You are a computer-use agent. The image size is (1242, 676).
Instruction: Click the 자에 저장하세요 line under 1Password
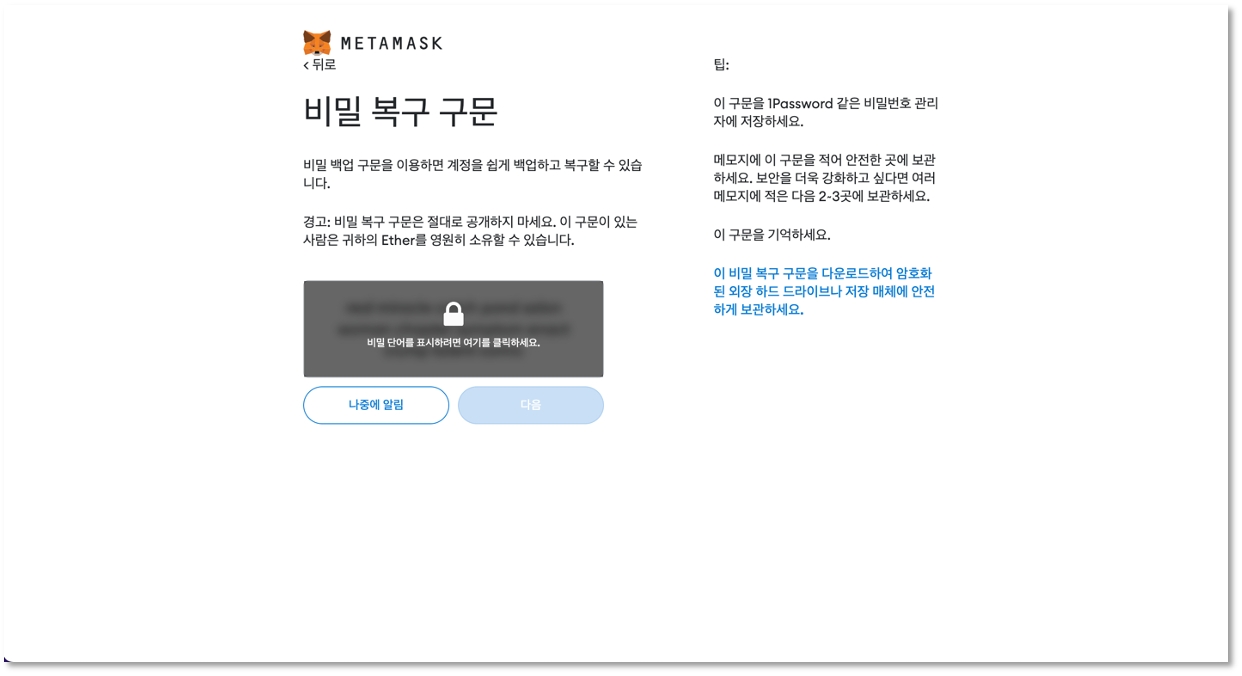point(758,122)
